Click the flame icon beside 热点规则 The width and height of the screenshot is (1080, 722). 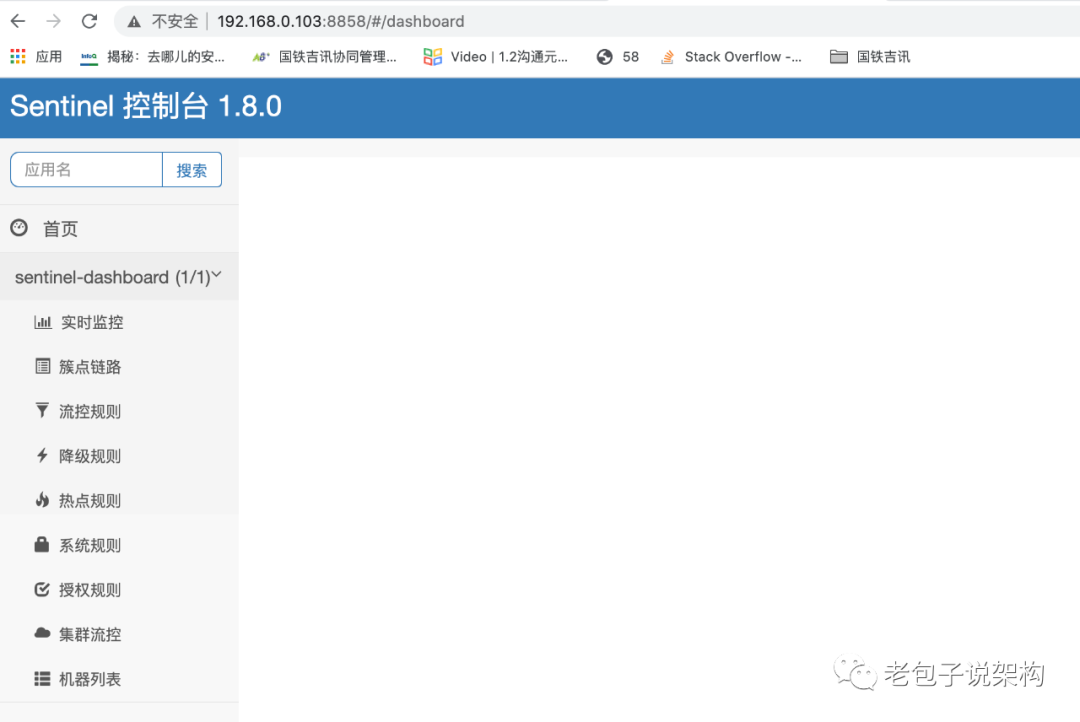click(42, 499)
